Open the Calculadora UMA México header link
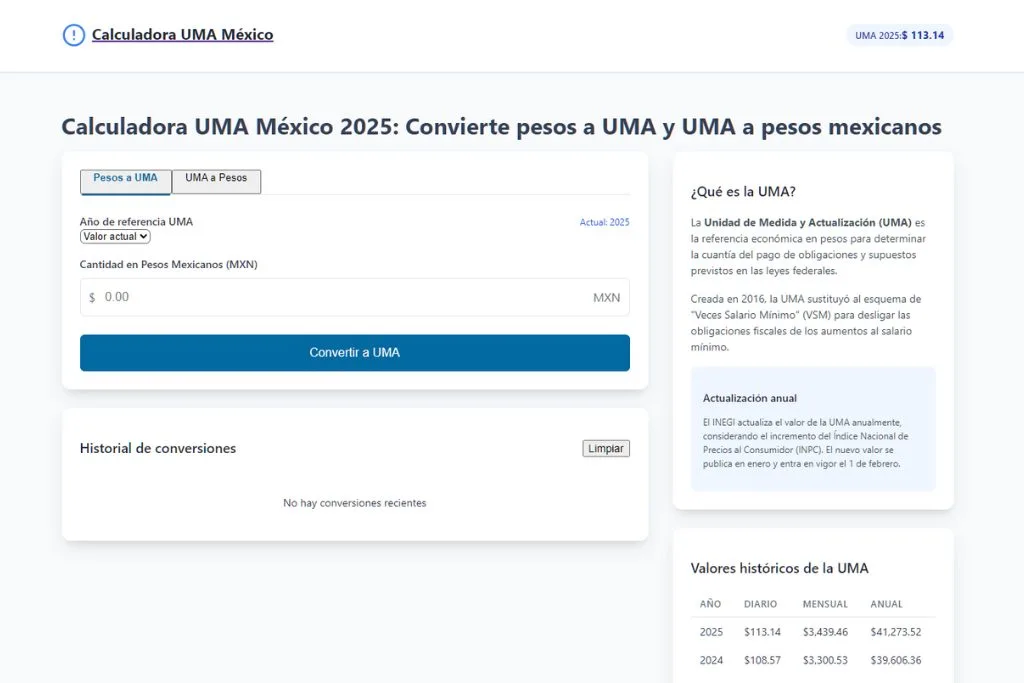1024x683 pixels. click(182, 35)
